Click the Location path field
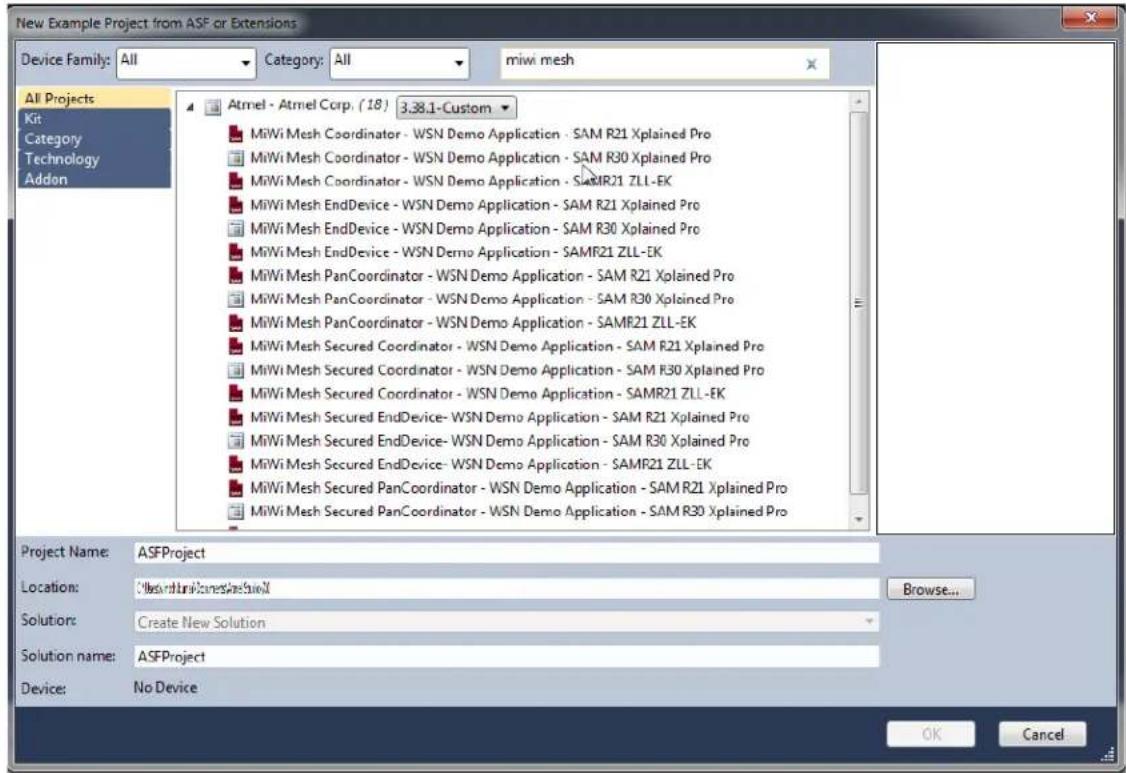 [506, 588]
